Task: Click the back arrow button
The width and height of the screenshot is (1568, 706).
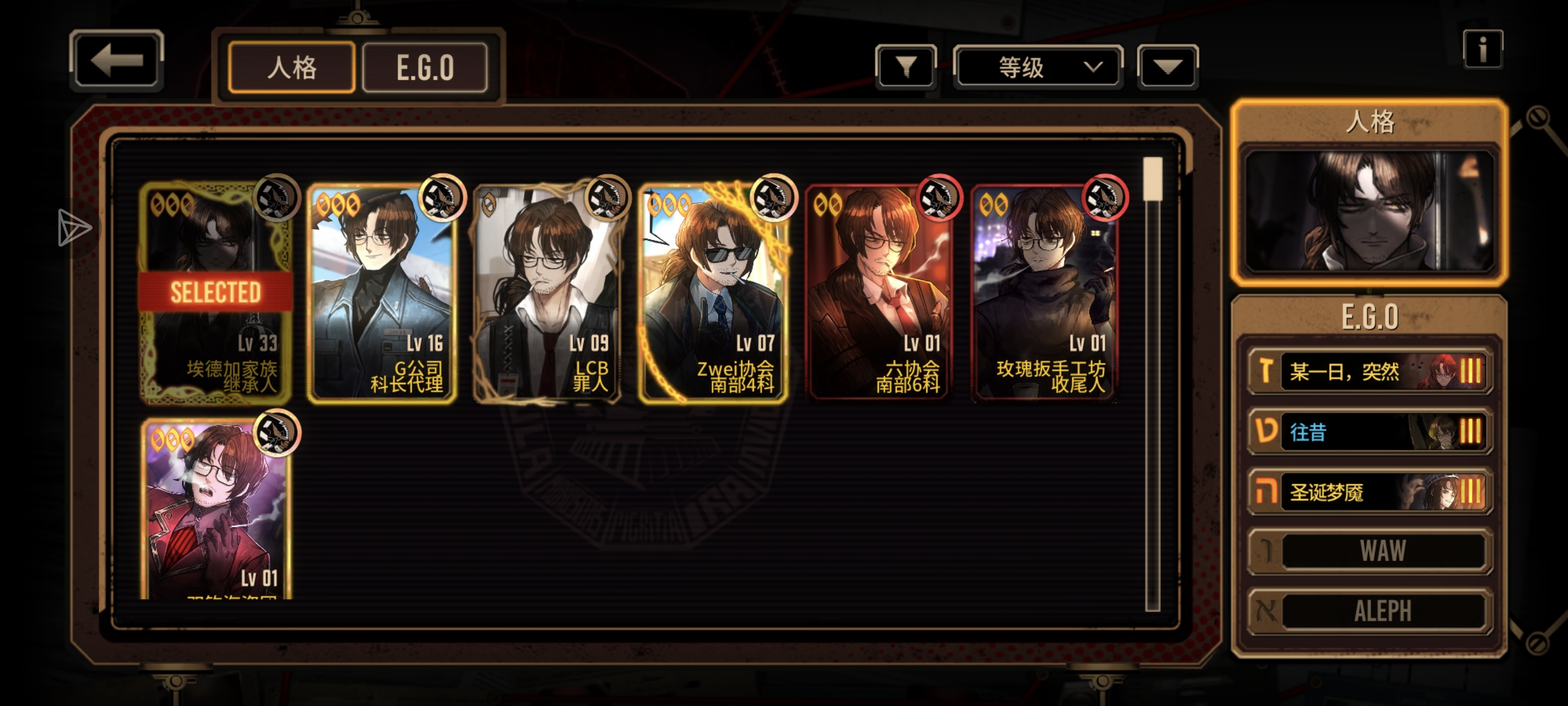Action: pos(117,59)
